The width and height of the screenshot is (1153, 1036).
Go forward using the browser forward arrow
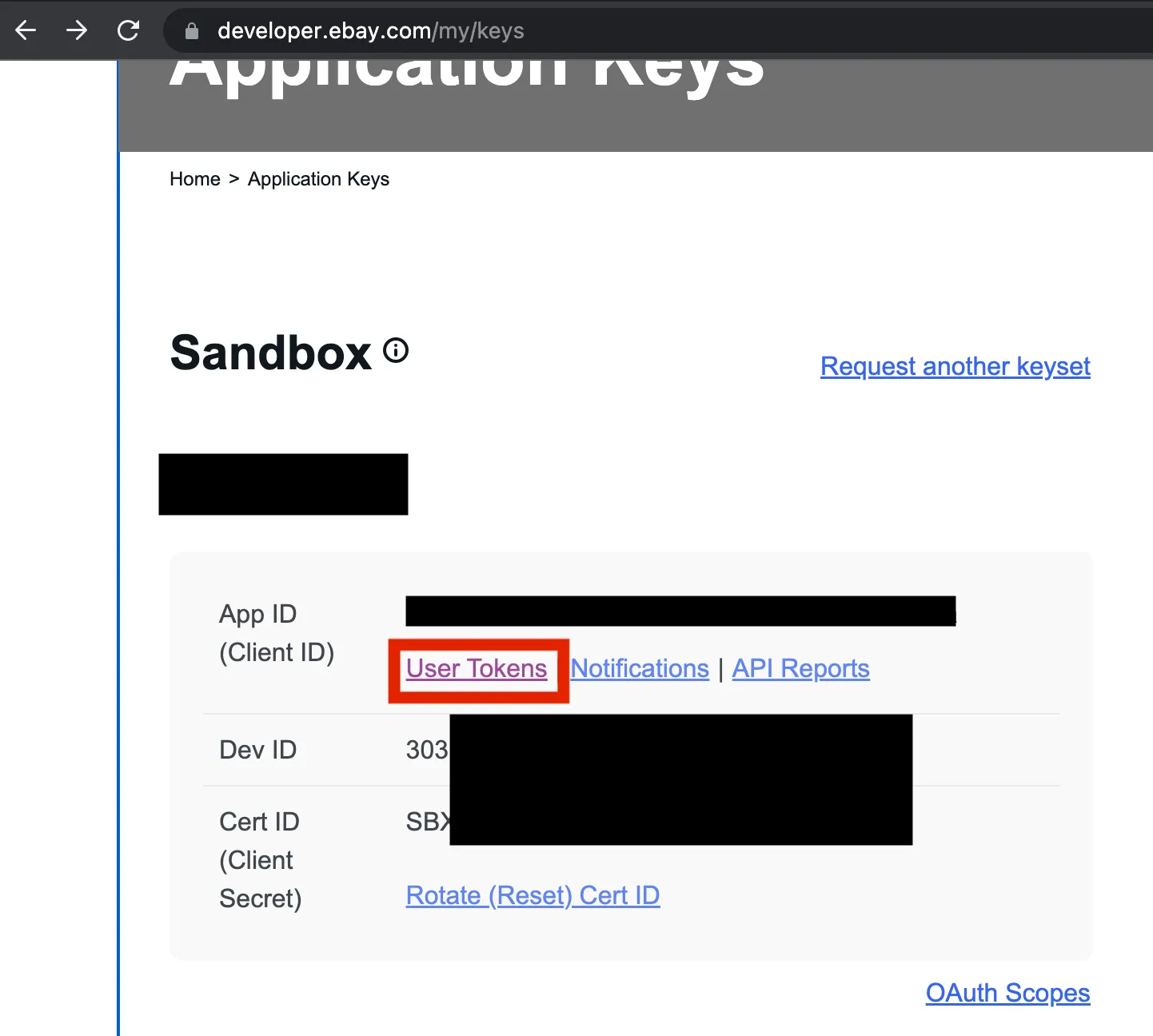[77, 30]
